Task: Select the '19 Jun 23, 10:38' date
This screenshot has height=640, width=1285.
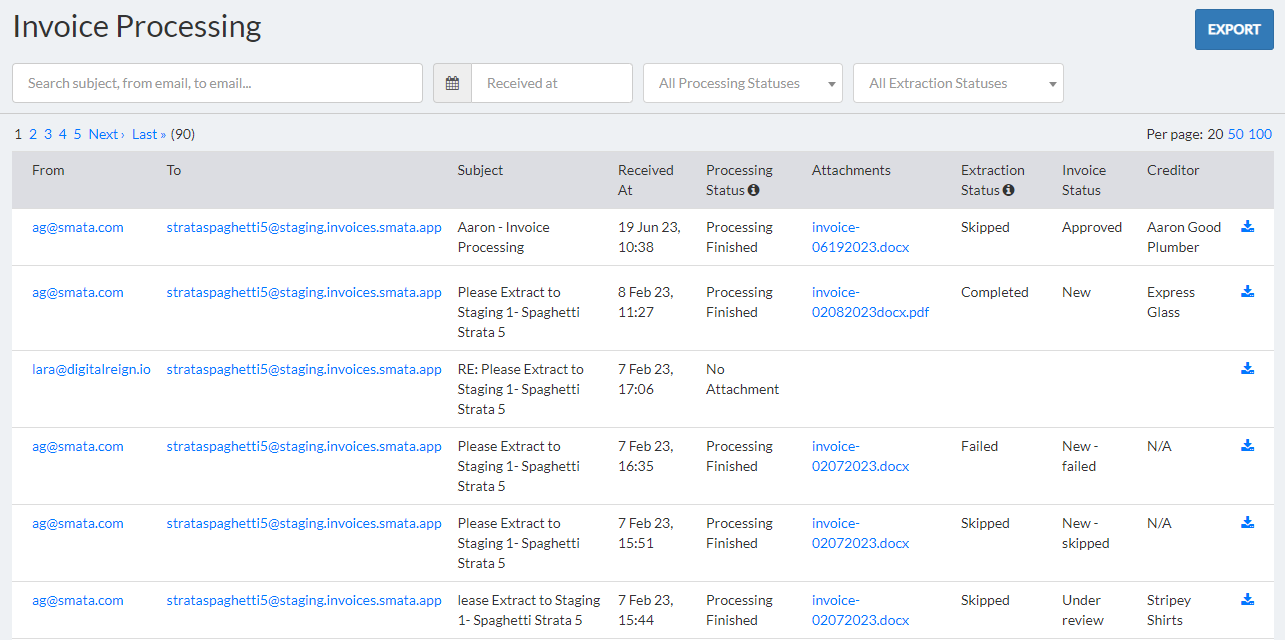Action: point(649,237)
